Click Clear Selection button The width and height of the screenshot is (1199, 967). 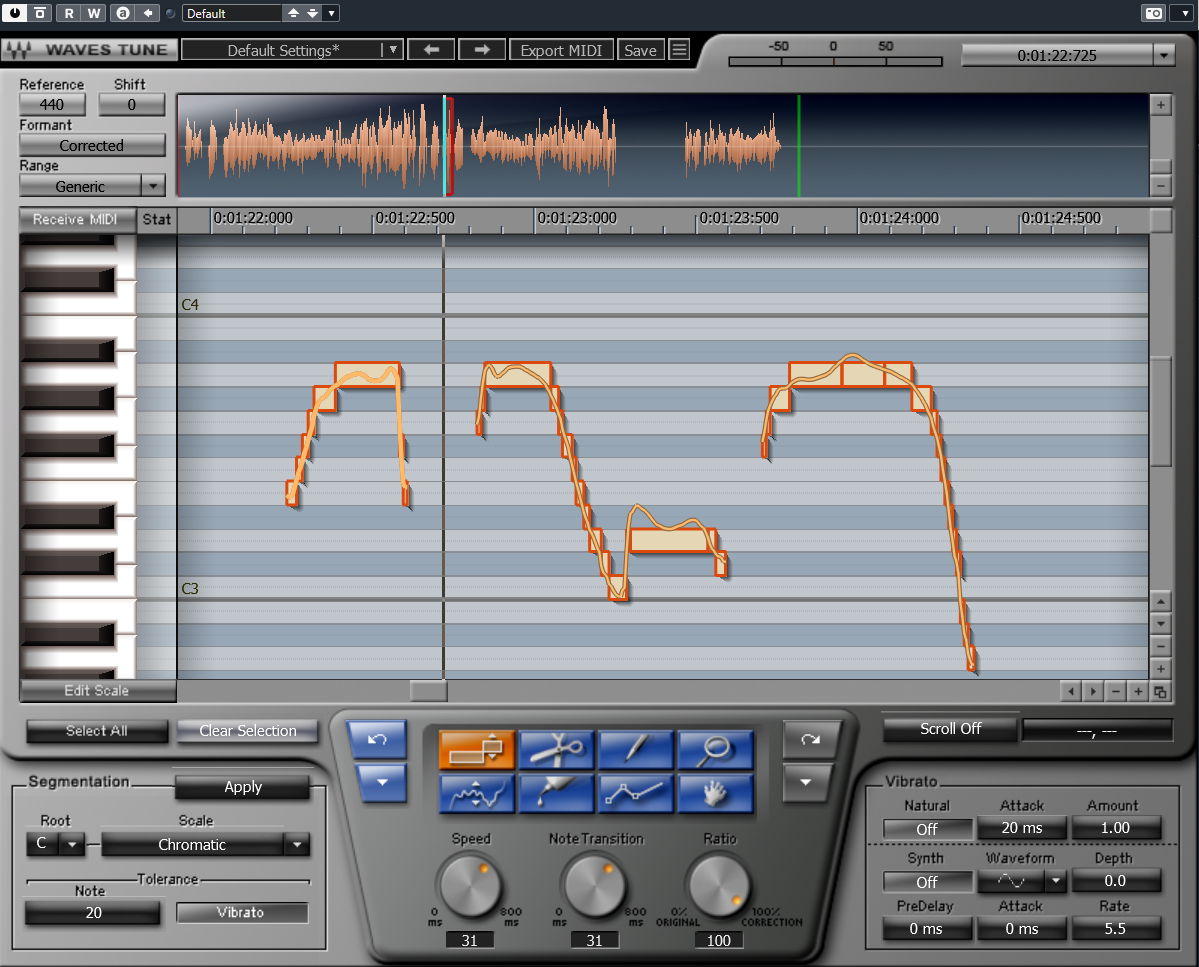coord(248,731)
